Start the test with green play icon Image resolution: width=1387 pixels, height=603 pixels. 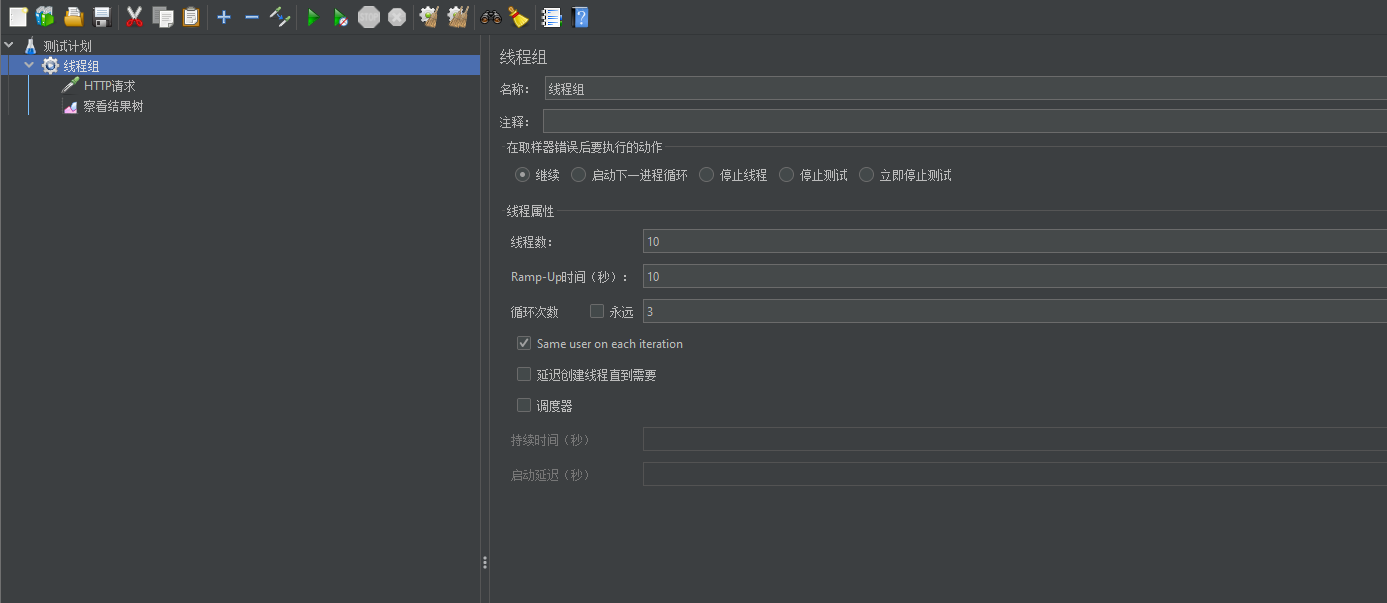pos(313,17)
